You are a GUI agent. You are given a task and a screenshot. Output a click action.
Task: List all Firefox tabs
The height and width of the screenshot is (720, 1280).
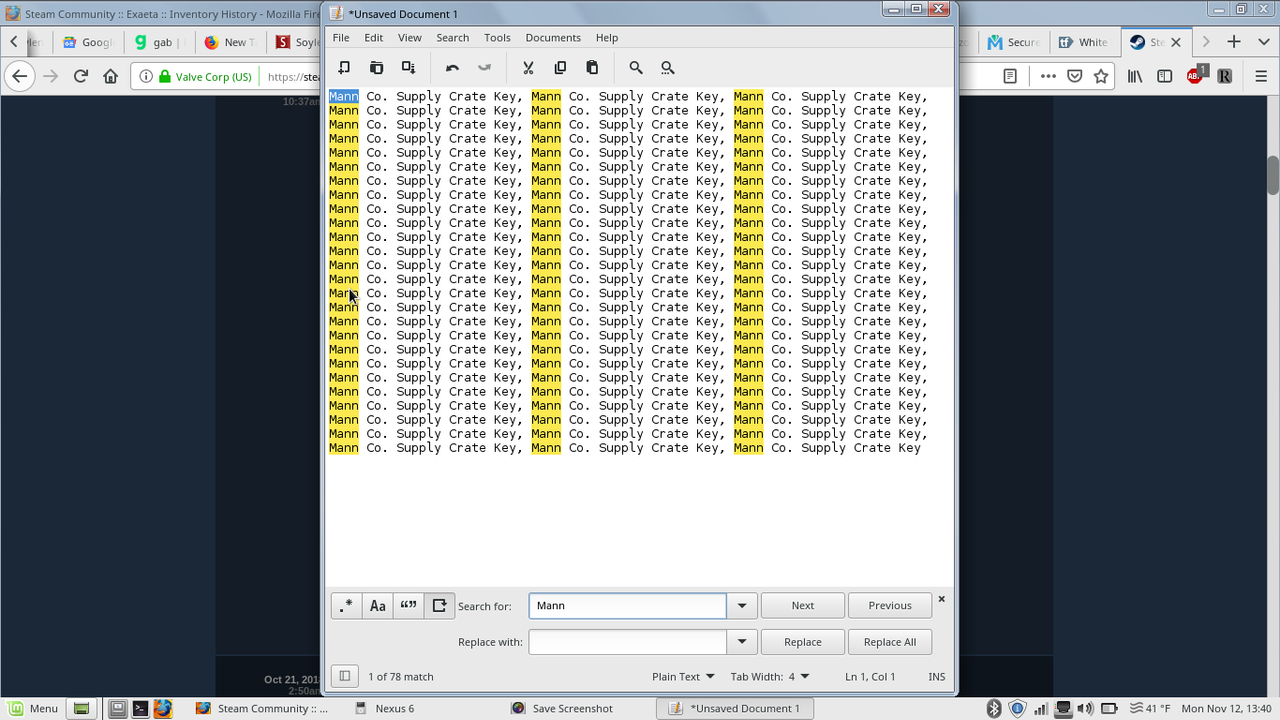pos(1262,42)
